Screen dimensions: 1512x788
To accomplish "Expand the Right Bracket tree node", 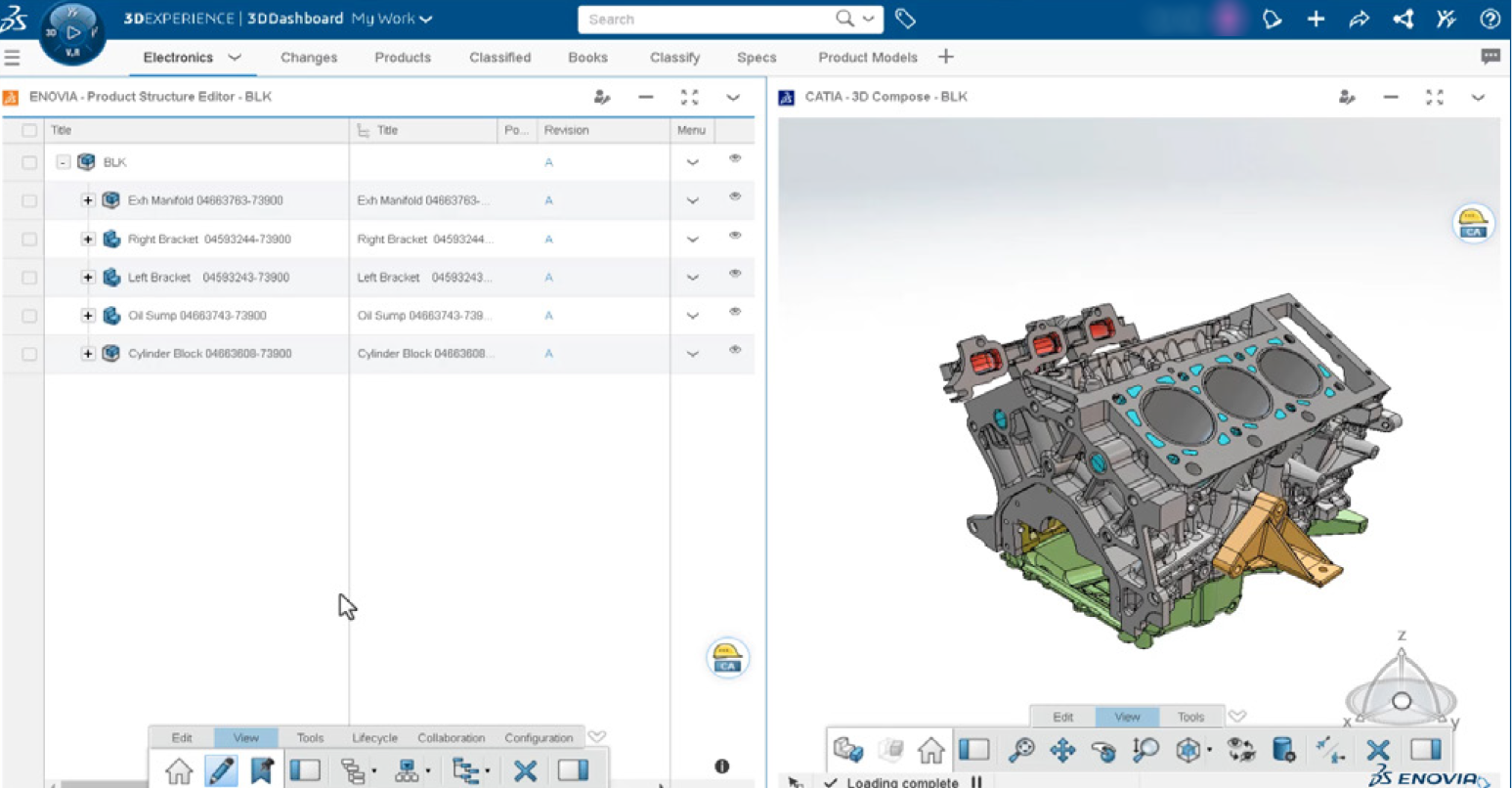I will click(88, 239).
